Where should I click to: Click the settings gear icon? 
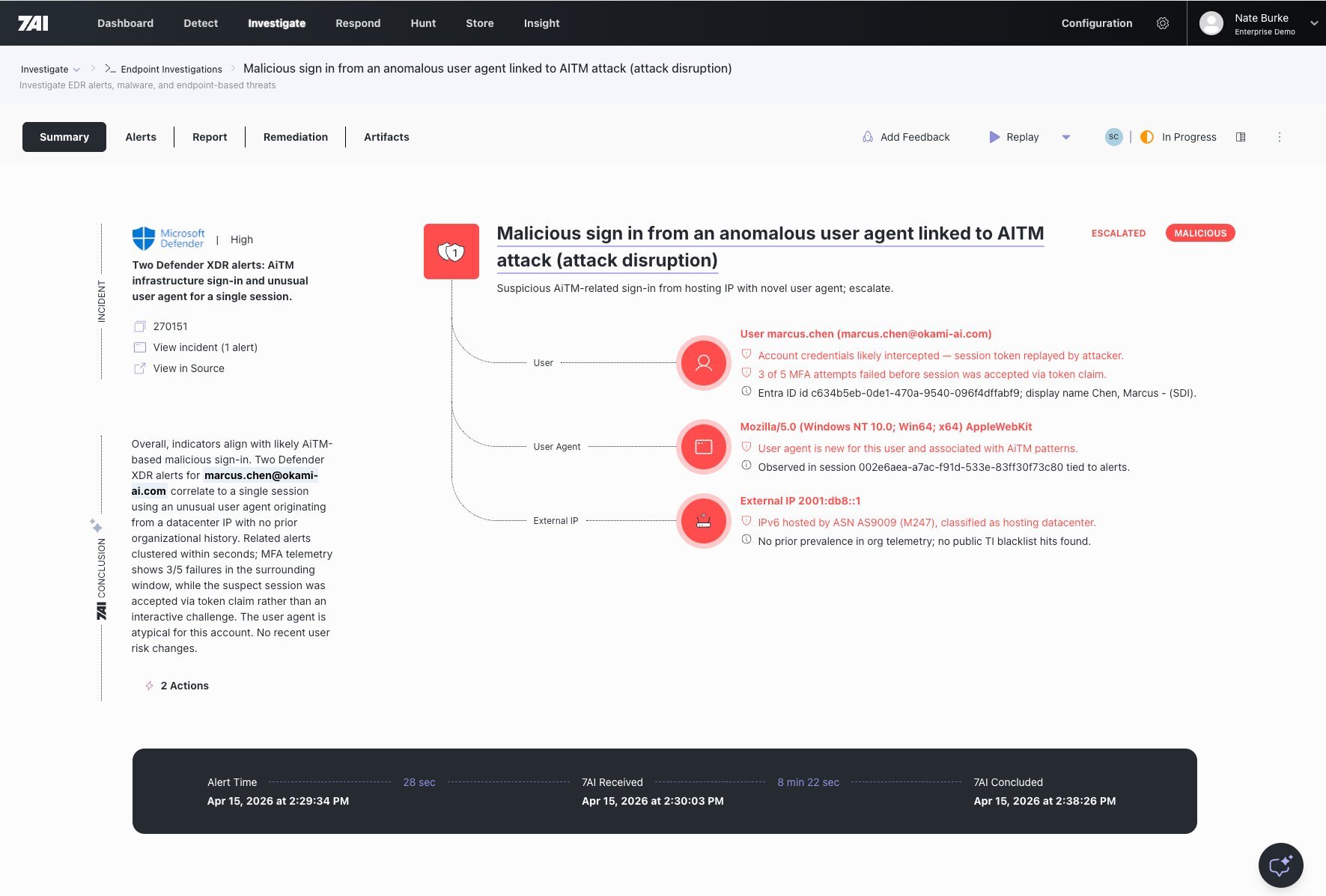(1162, 23)
